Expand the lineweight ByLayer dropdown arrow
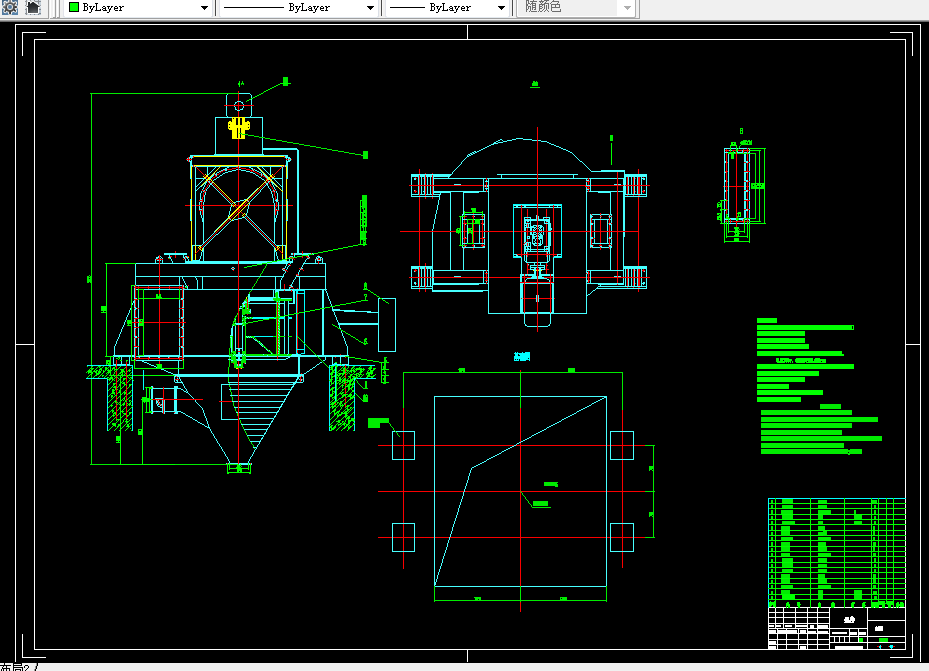 pyautogui.click(x=501, y=8)
